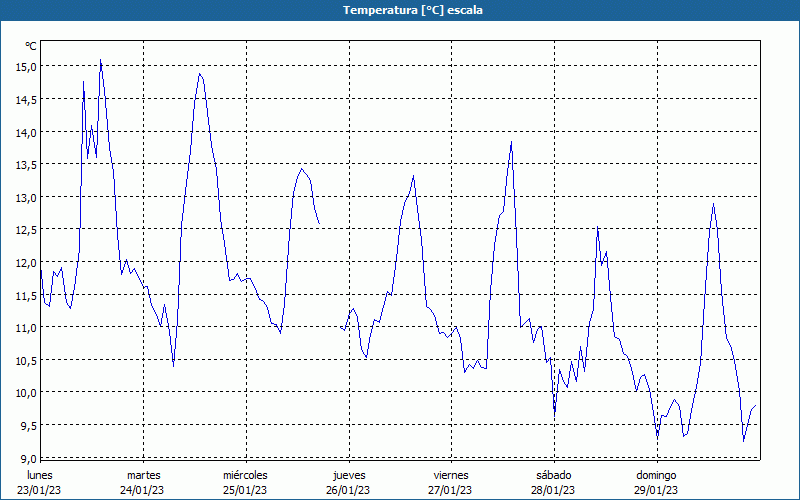The height and width of the screenshot is (500, 800).
Task: Click the 14,0 axis value
Action: [27, 133]
